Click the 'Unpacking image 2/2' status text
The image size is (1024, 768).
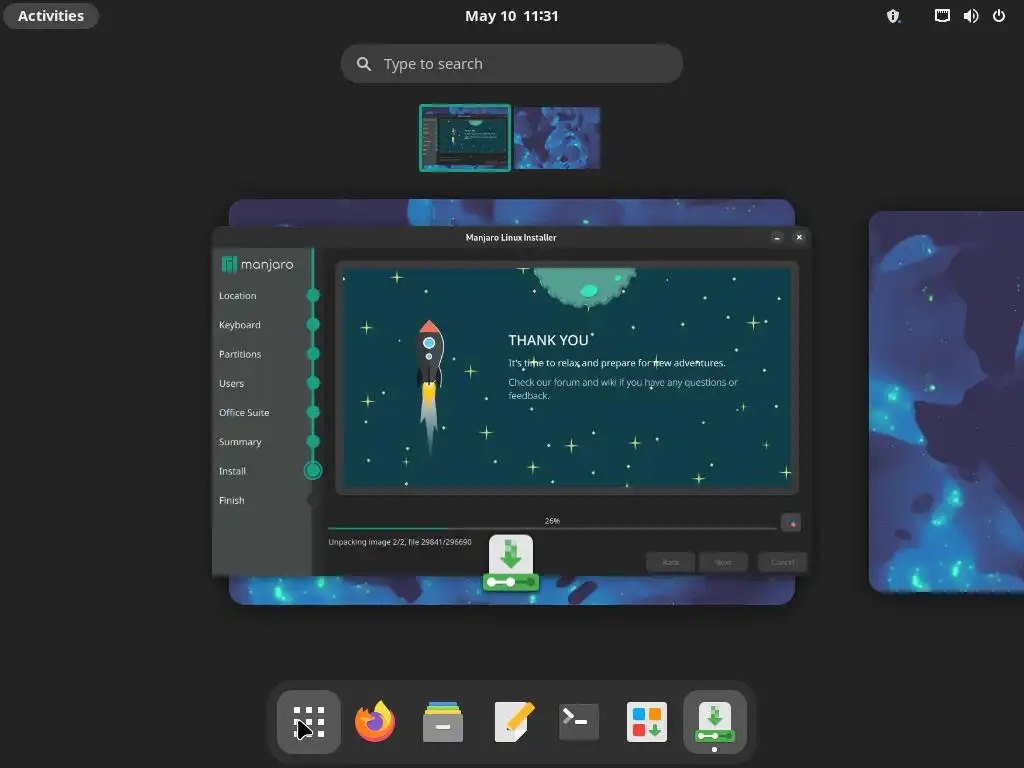coord(400,542)
